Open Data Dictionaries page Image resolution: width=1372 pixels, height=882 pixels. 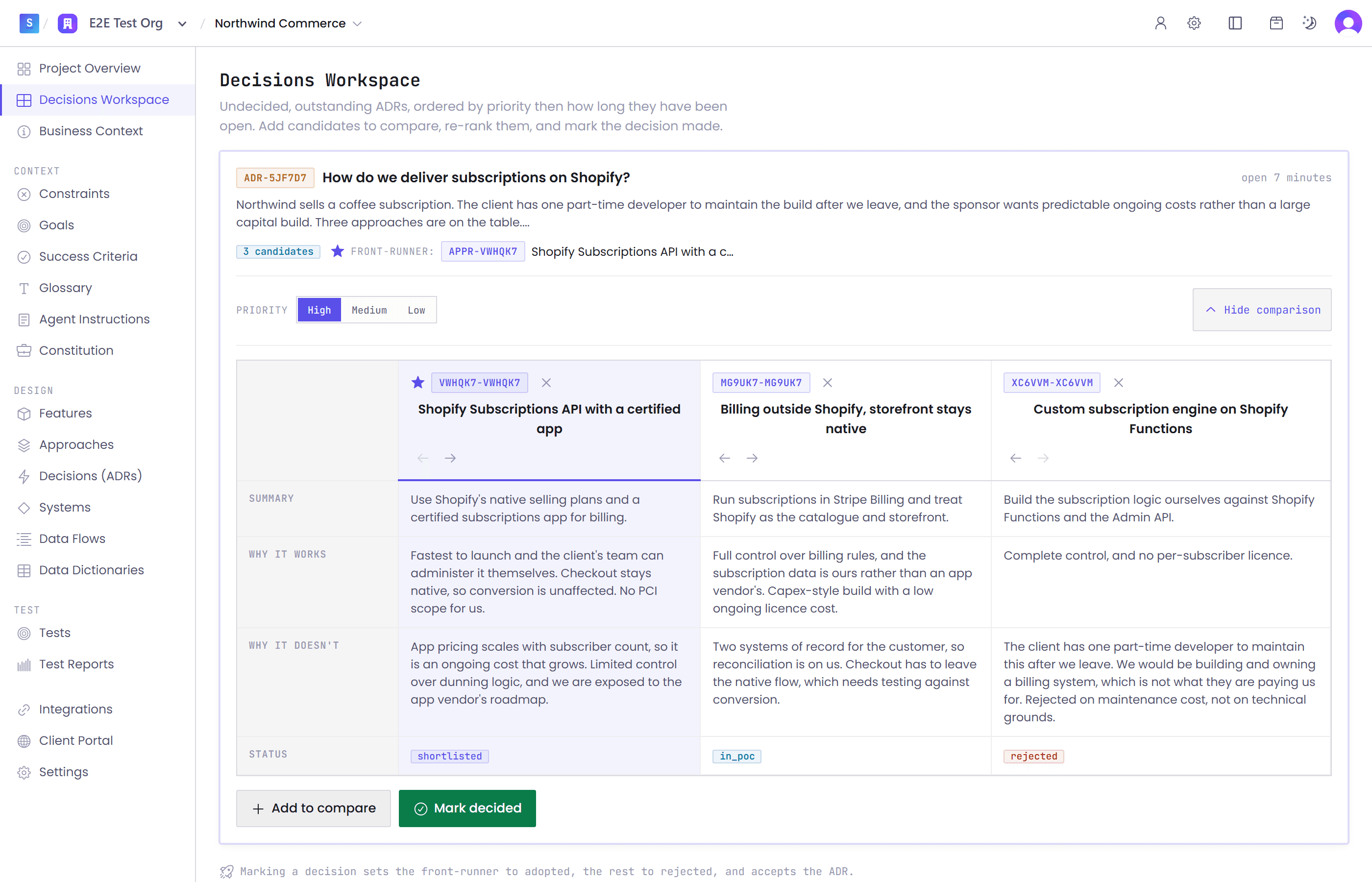[x=98, y=570]
